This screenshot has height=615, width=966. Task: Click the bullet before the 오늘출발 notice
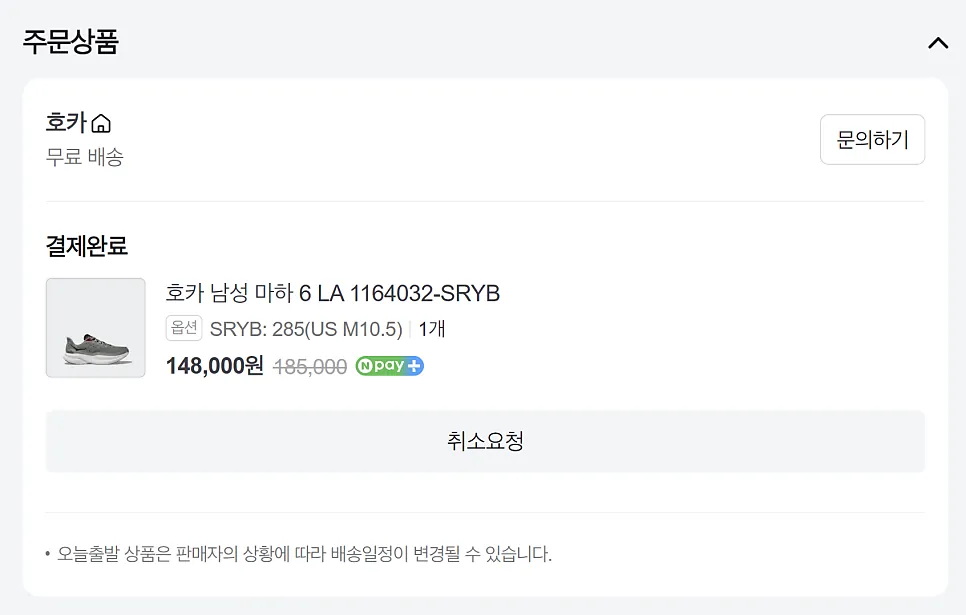47,554
